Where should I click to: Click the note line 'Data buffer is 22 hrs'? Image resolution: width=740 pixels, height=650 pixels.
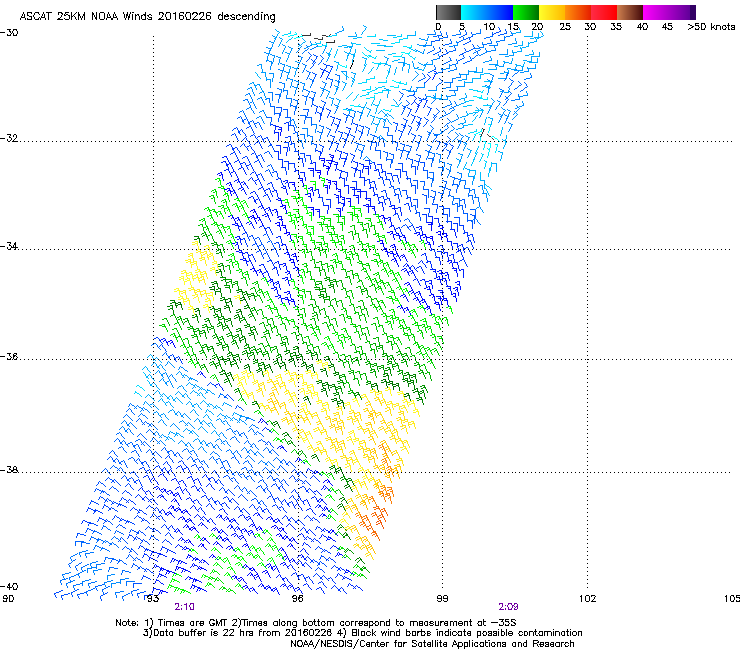pyautogui.click(x=362, y=633)
